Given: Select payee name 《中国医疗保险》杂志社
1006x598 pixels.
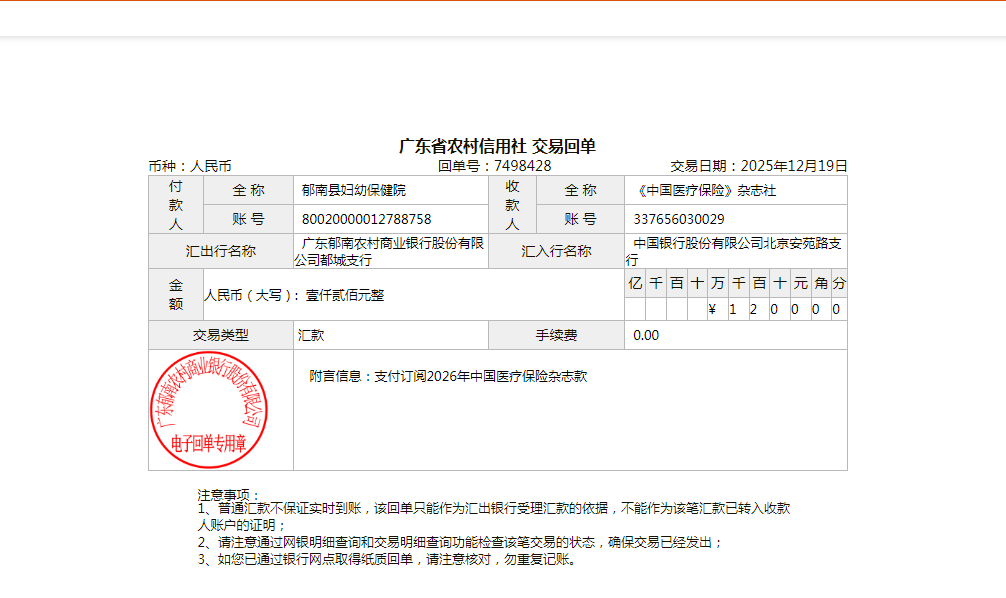Looking at the screenshot, I should (x=705, y=190).
